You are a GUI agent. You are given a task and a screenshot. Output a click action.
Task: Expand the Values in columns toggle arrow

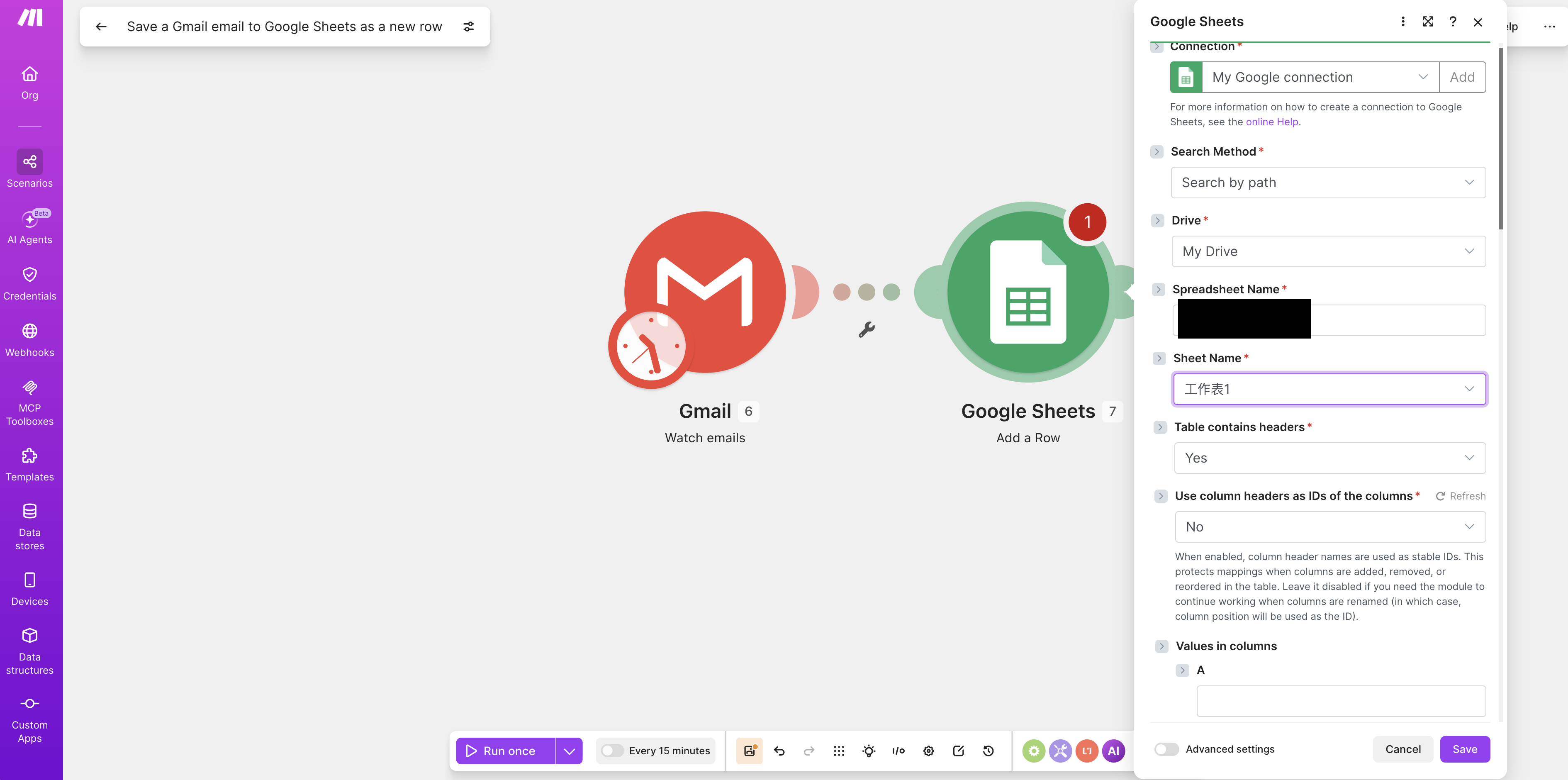click(x=1162, y=646)
